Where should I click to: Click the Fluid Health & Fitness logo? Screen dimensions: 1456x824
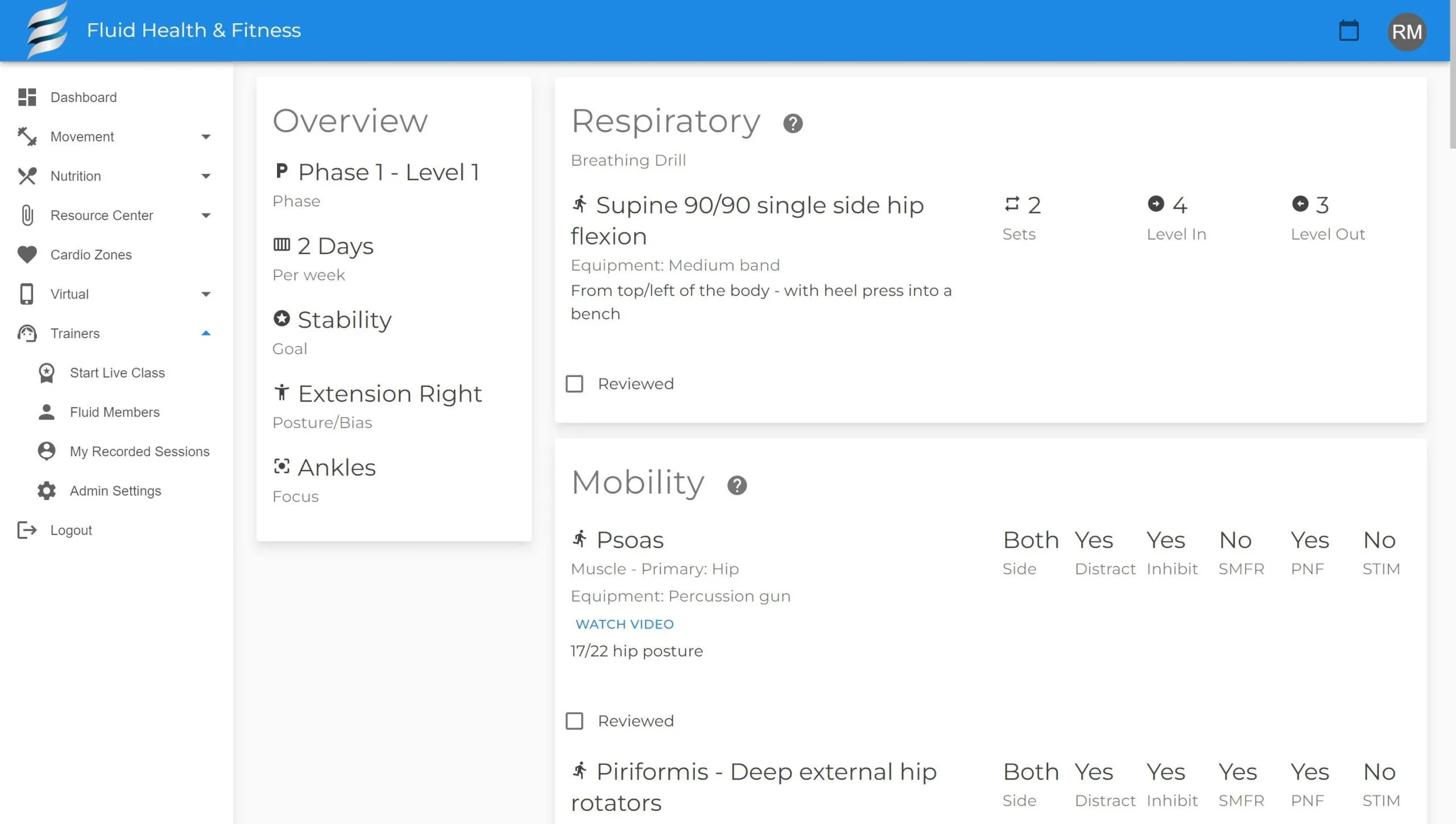[x=48, y=30]
